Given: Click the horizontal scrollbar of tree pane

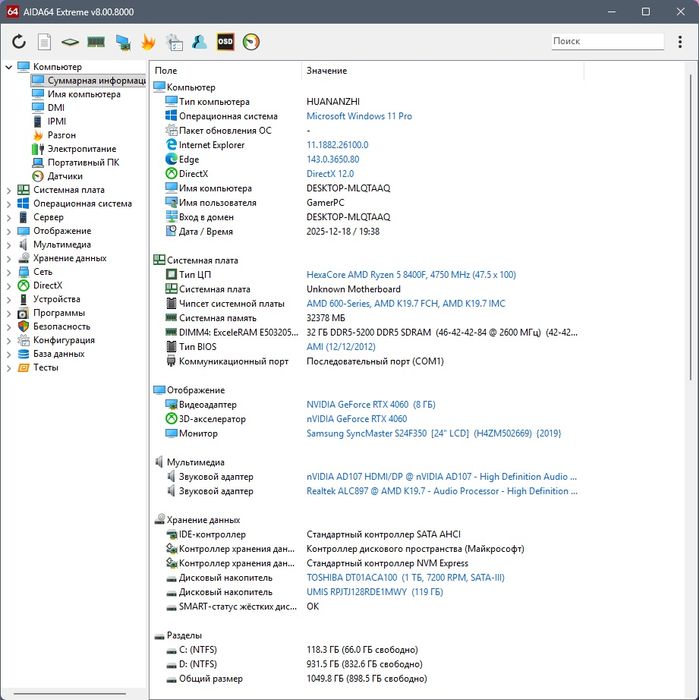Looking at the screenshot, I should pos(69,694).
